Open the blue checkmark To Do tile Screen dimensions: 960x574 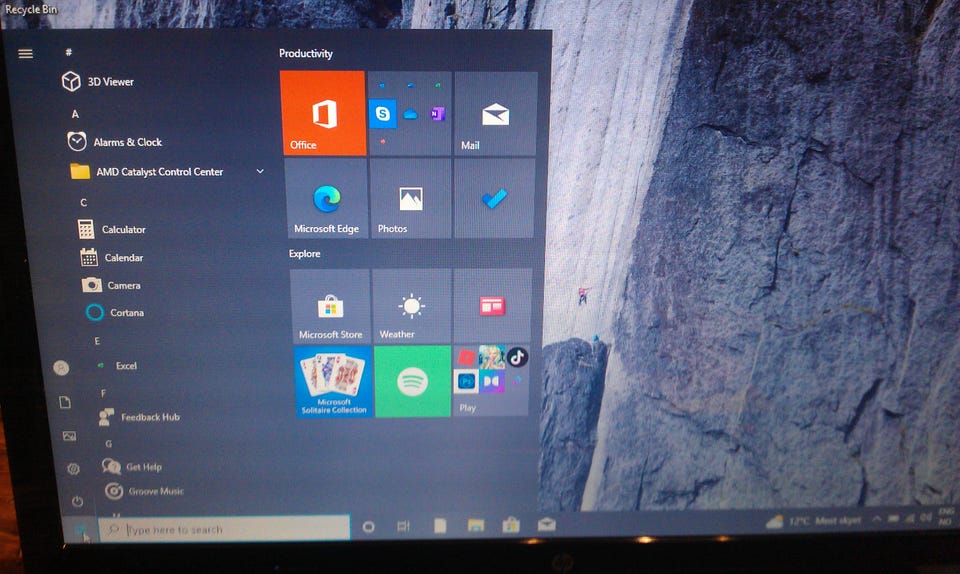pos(494,198)
